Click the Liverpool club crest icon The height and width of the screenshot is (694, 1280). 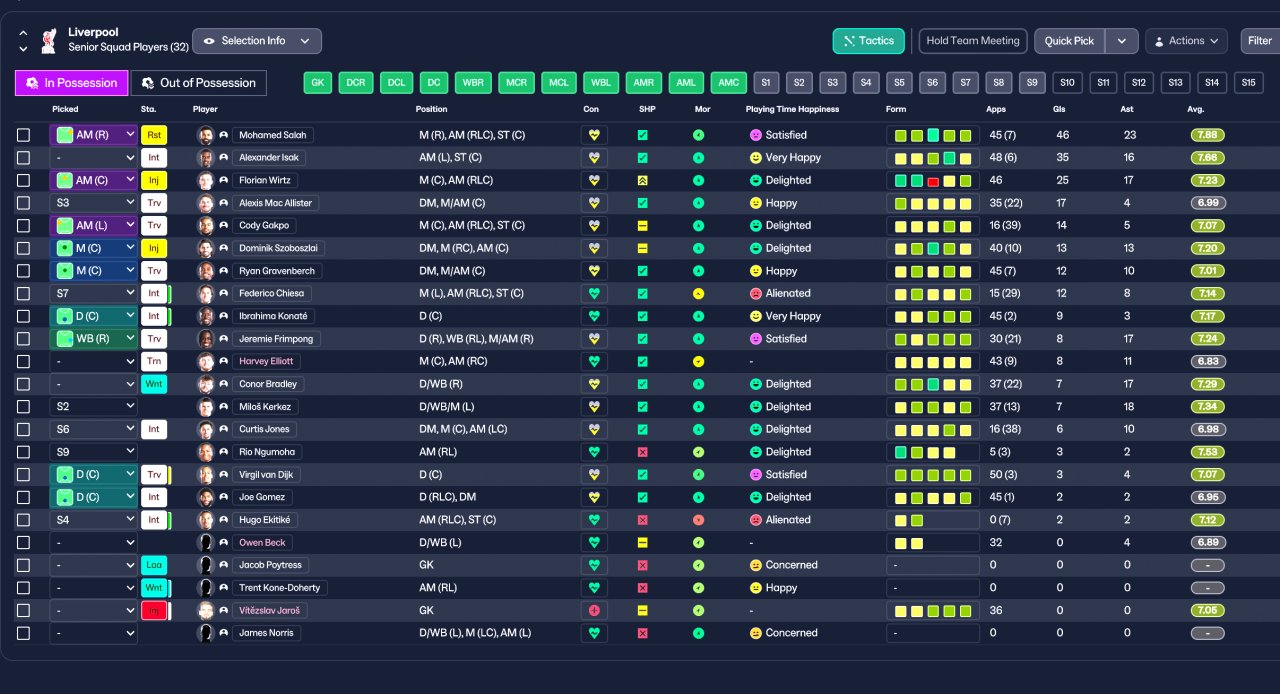(48, 40)
